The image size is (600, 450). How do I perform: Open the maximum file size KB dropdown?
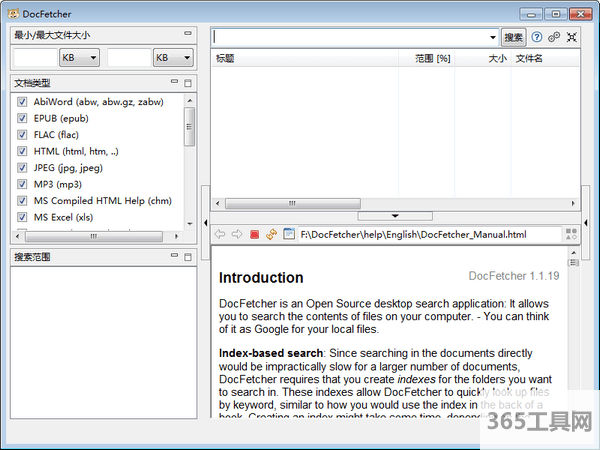coord(173,58)
